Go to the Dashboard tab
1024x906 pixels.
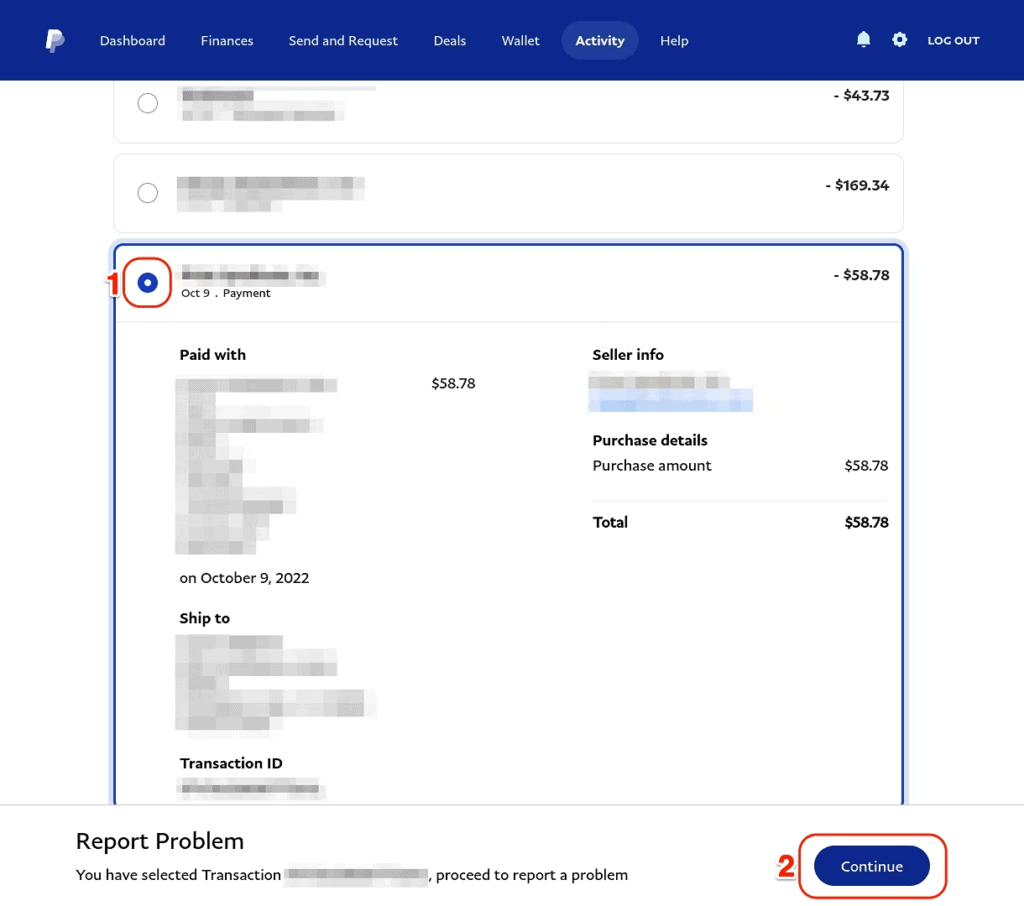(x=132, y=41)
